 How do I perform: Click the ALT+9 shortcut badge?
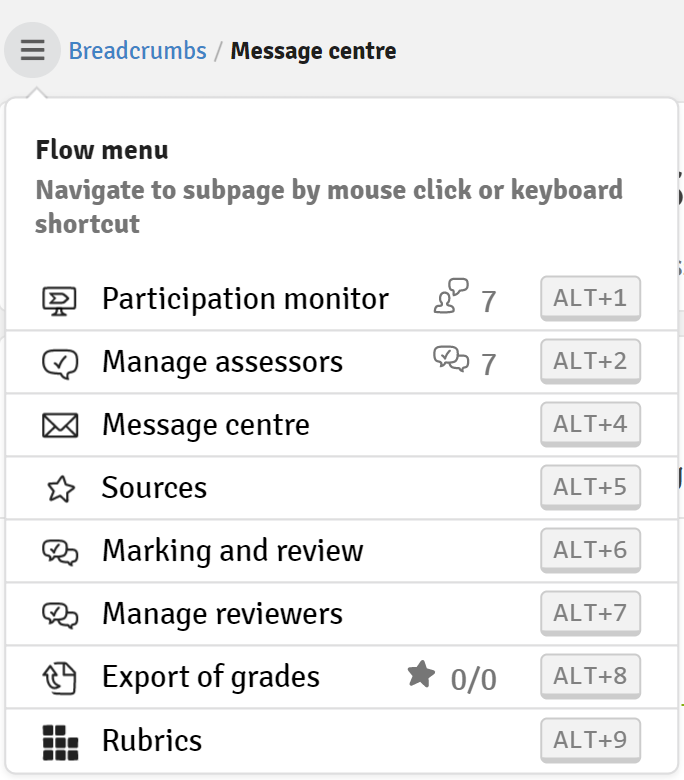[590, 740]
